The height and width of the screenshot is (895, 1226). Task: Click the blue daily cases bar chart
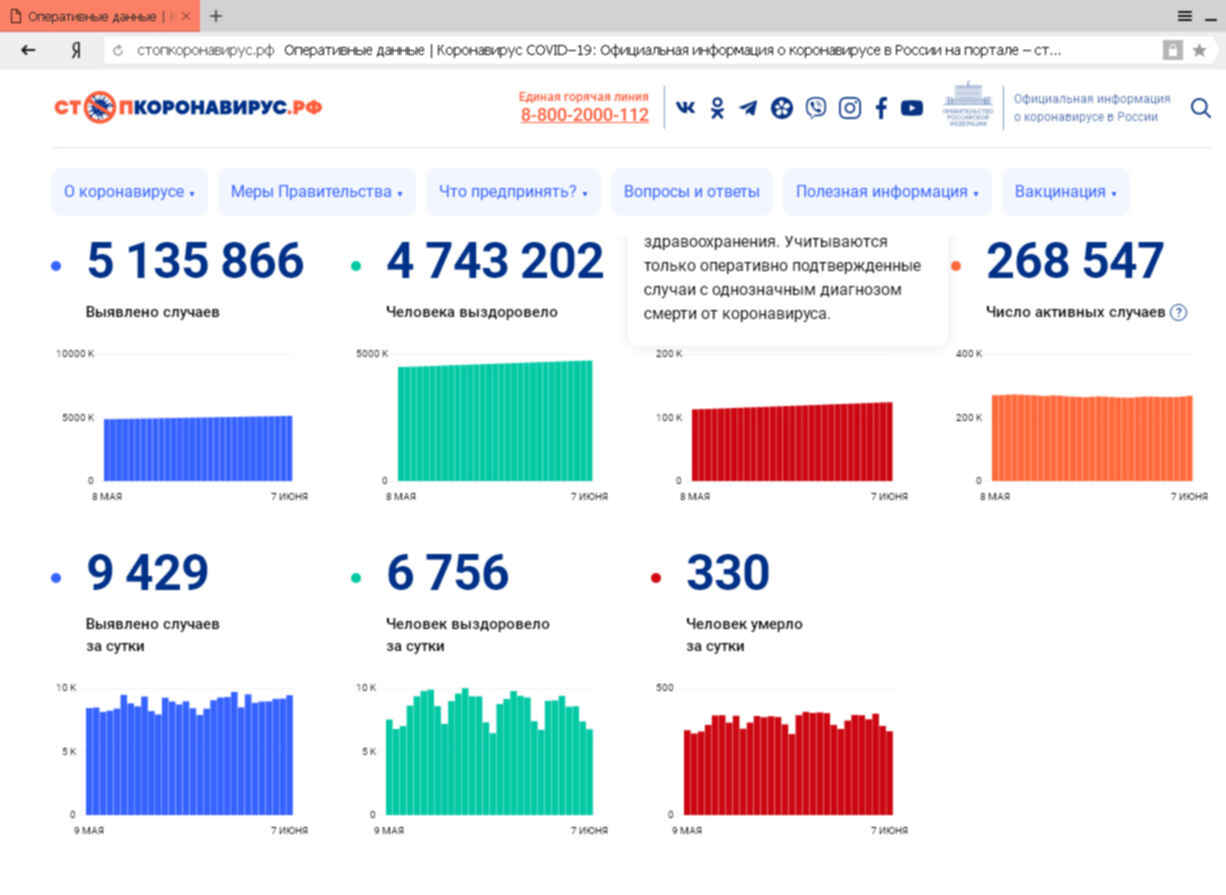[x=189, y=754]
